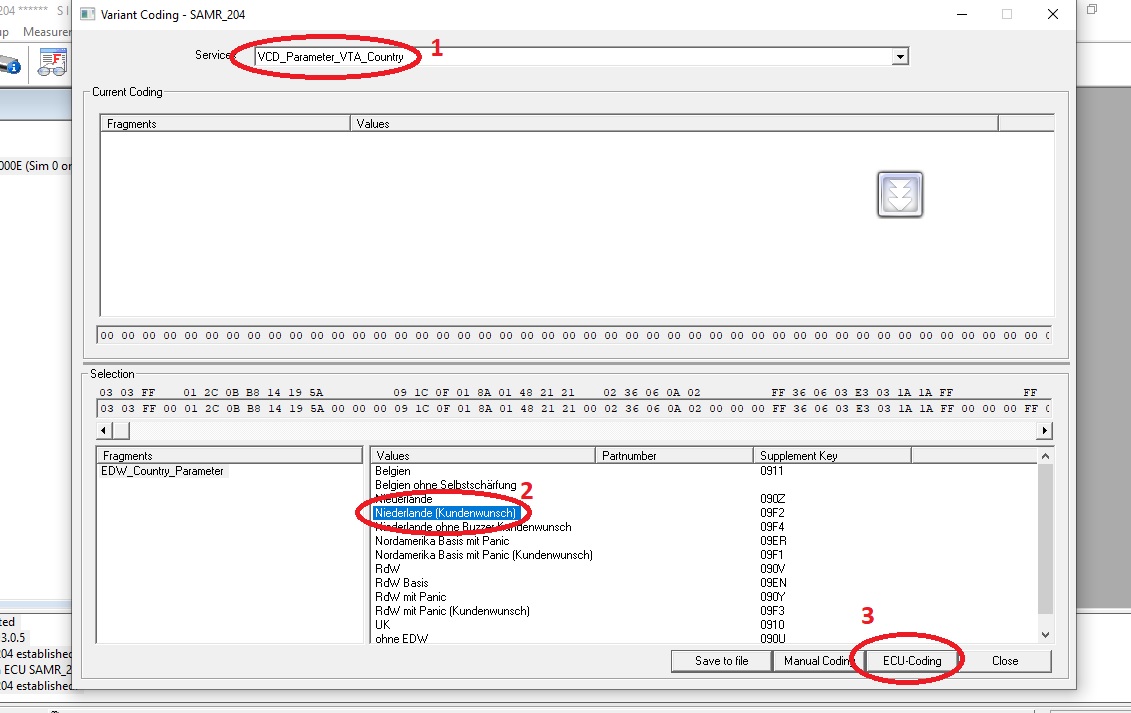Viewport: 1131px width, 713px height.
Task: Choose the UK value in the list
Action: tap(383, 625)
